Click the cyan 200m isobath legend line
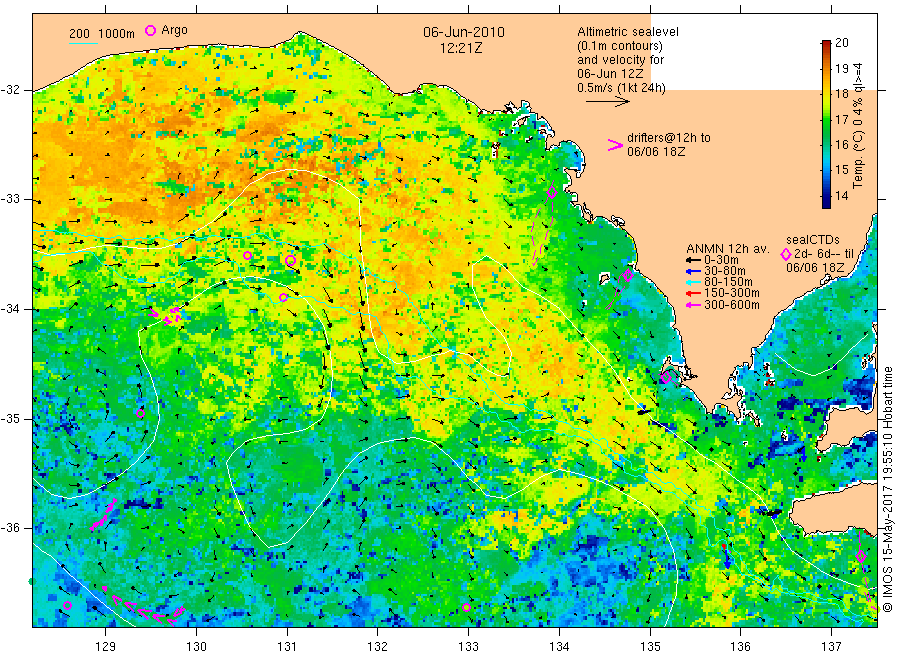900x660 pixels. tap(83, 42)
